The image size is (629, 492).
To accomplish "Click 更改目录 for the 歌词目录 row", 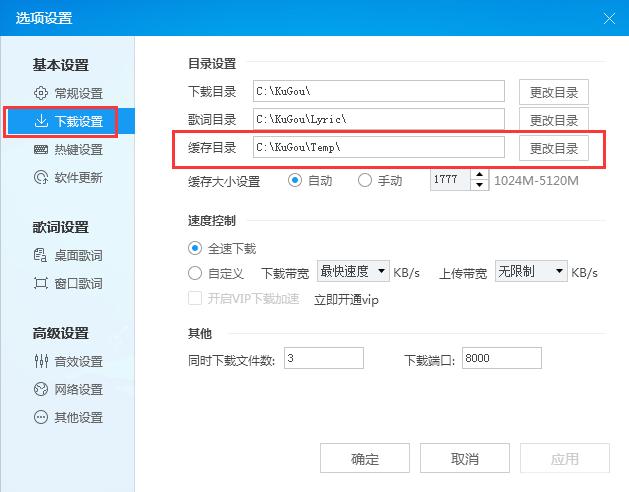I will point(554,119).
